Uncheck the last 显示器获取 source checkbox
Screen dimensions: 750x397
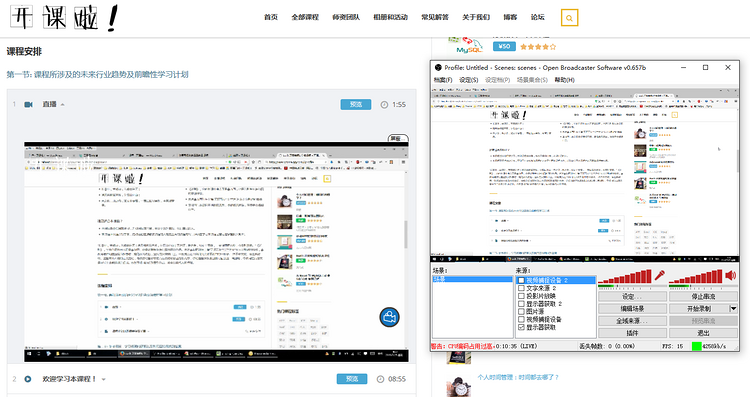[x=521, y=327]
